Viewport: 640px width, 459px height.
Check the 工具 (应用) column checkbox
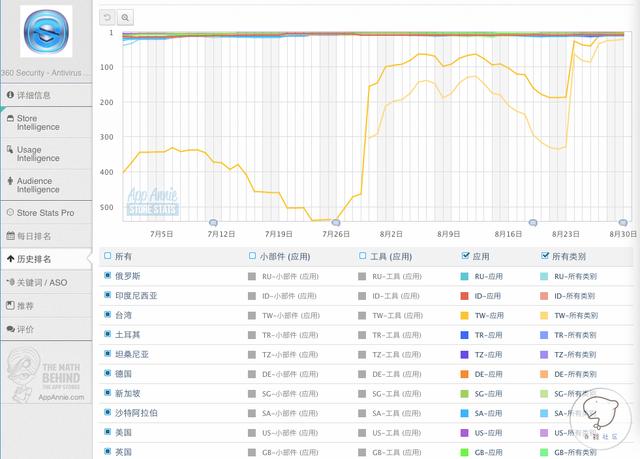pos(362,256)
